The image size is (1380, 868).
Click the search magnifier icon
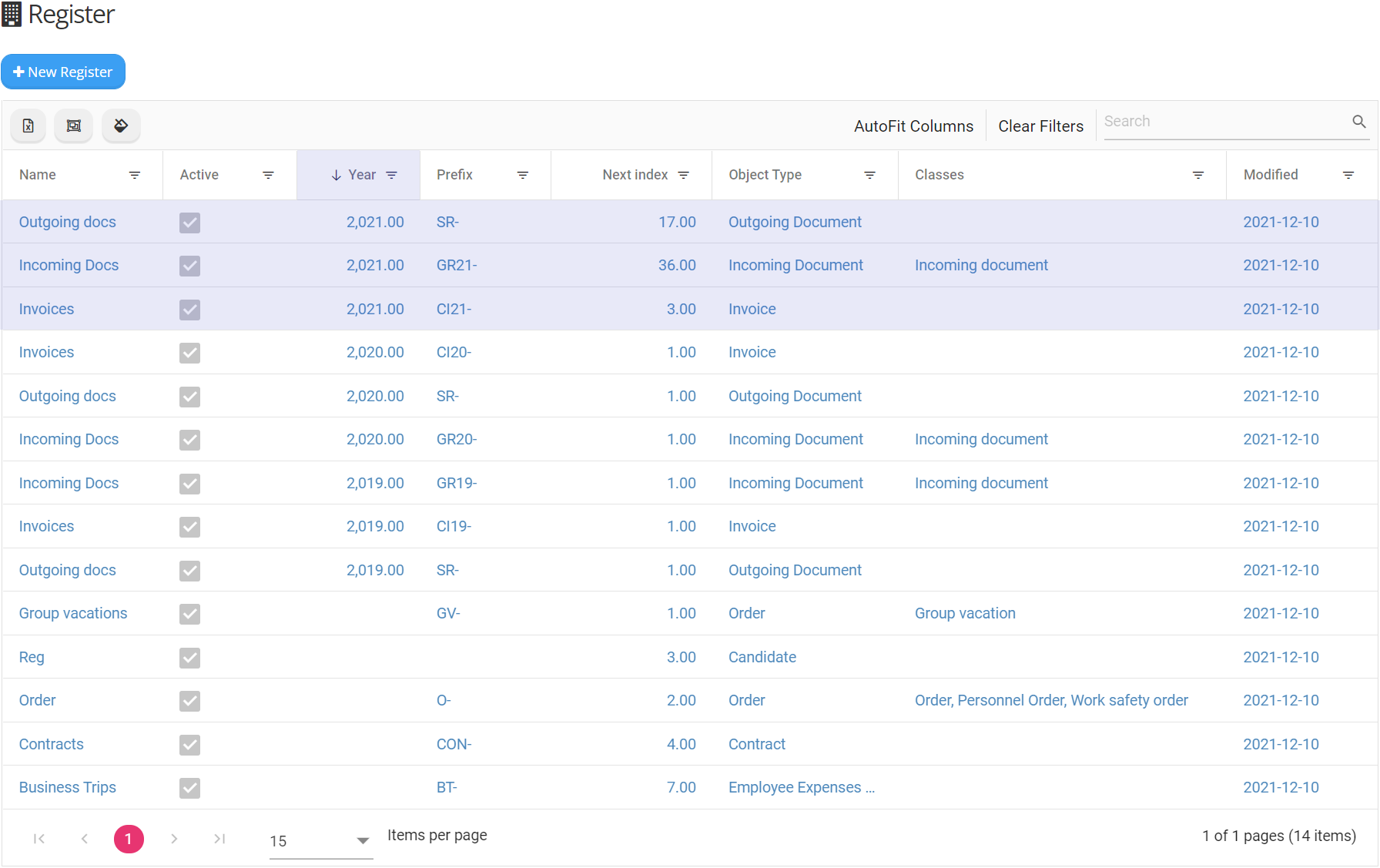(1358, 122)
